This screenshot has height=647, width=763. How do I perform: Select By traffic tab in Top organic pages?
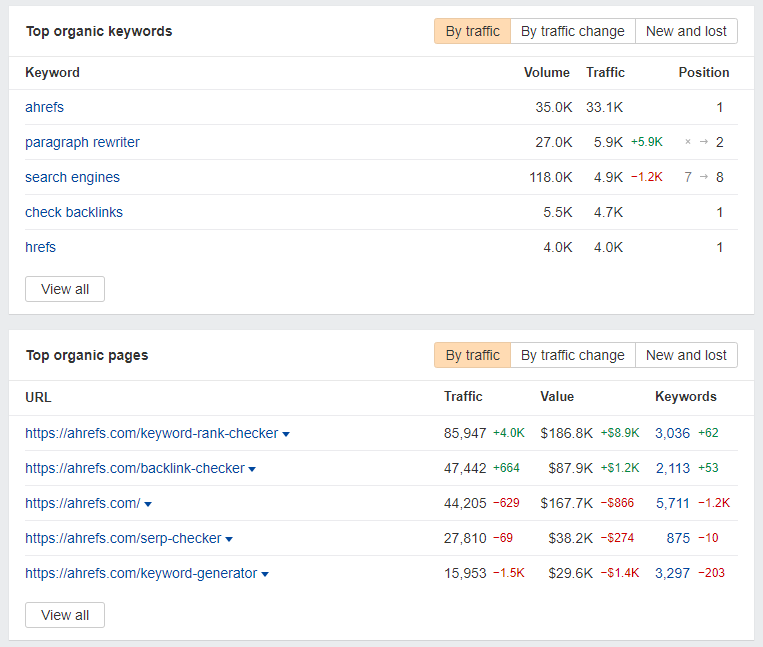[x=472, y=355]
